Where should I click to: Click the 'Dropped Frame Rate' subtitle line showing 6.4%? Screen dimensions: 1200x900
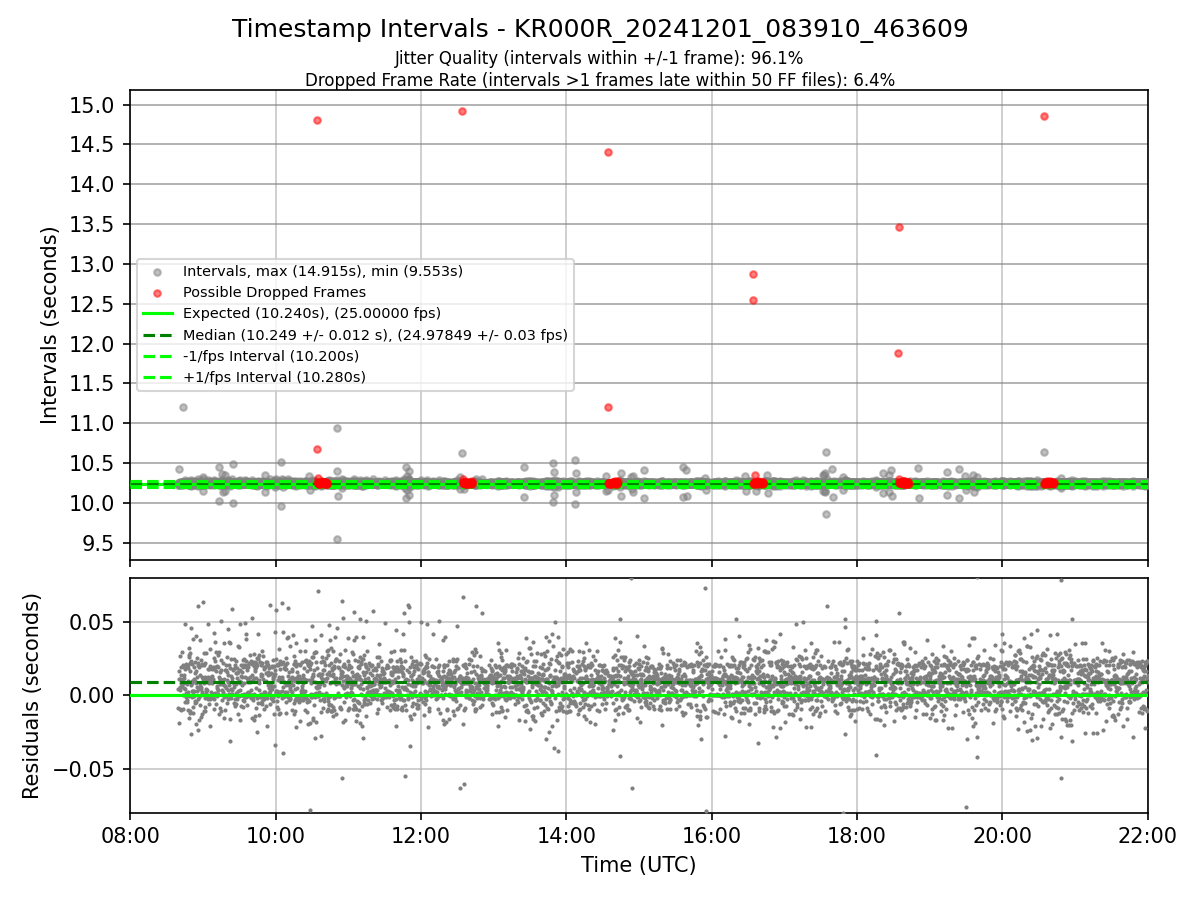coord(599,80)
